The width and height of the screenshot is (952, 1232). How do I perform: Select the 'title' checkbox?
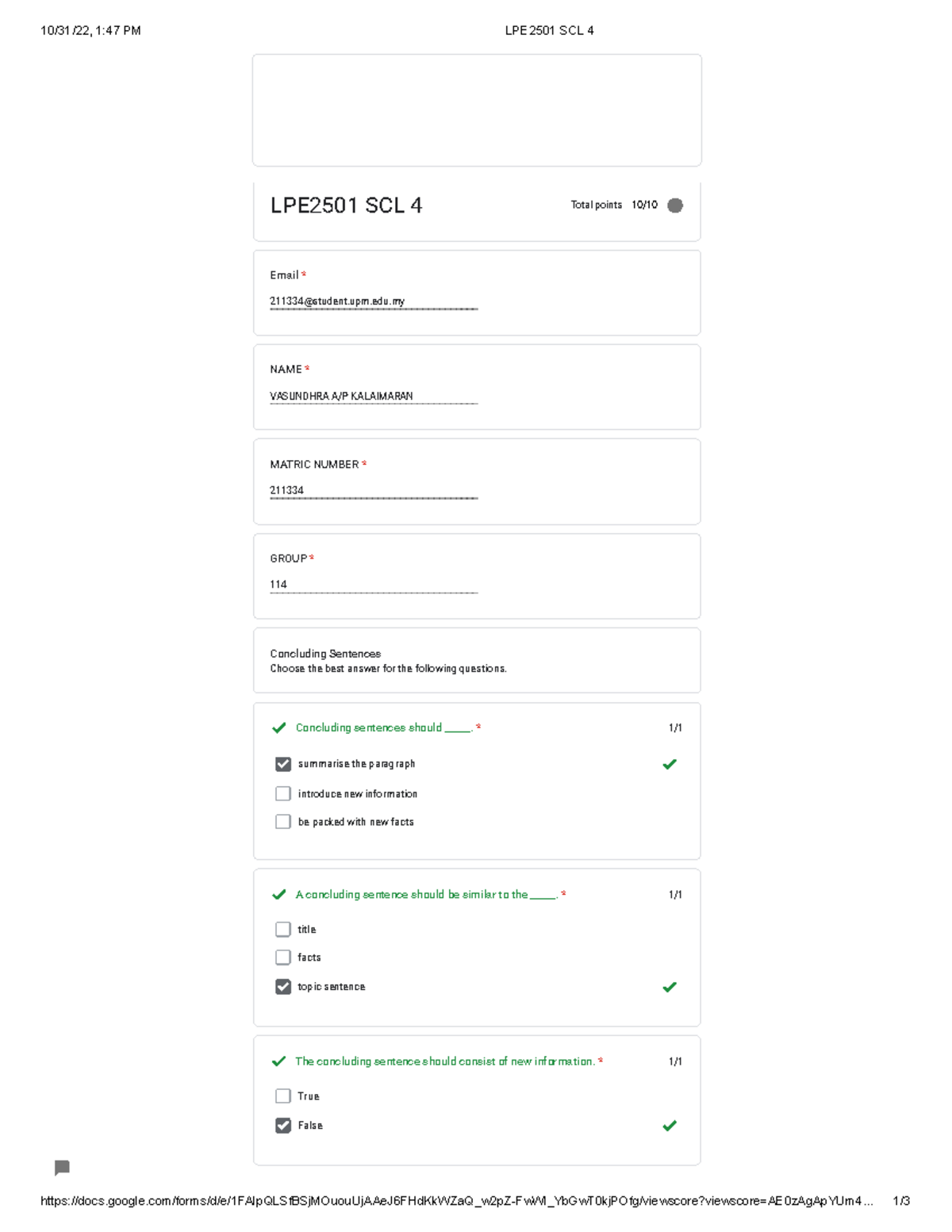[x=283, y=929]
